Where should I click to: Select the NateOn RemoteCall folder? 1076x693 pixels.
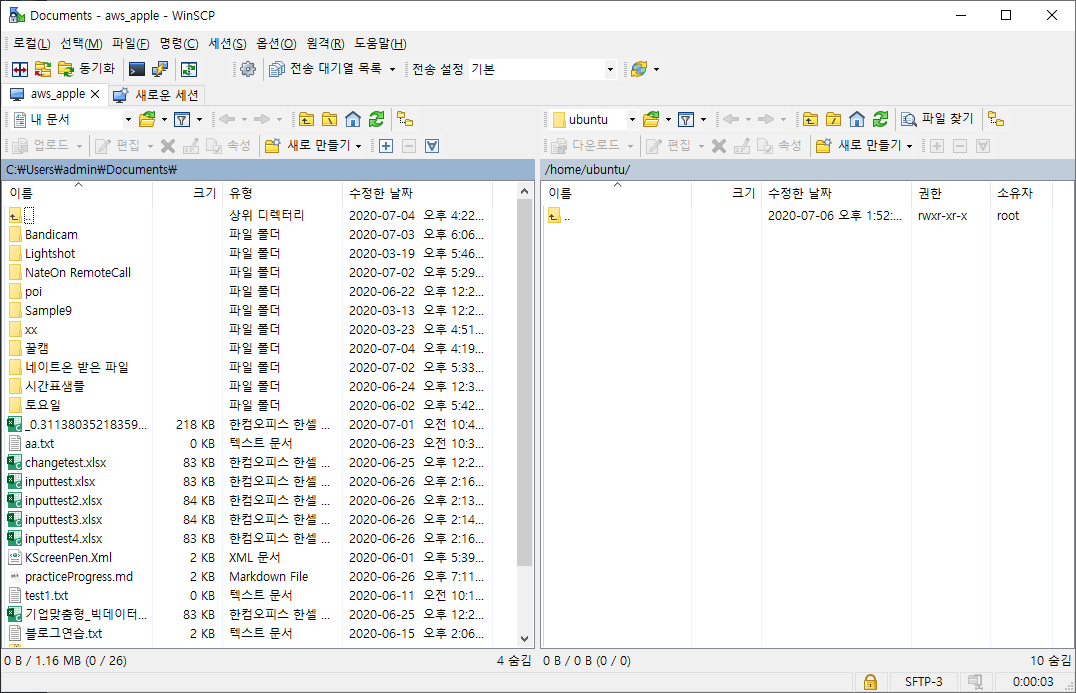78,273
